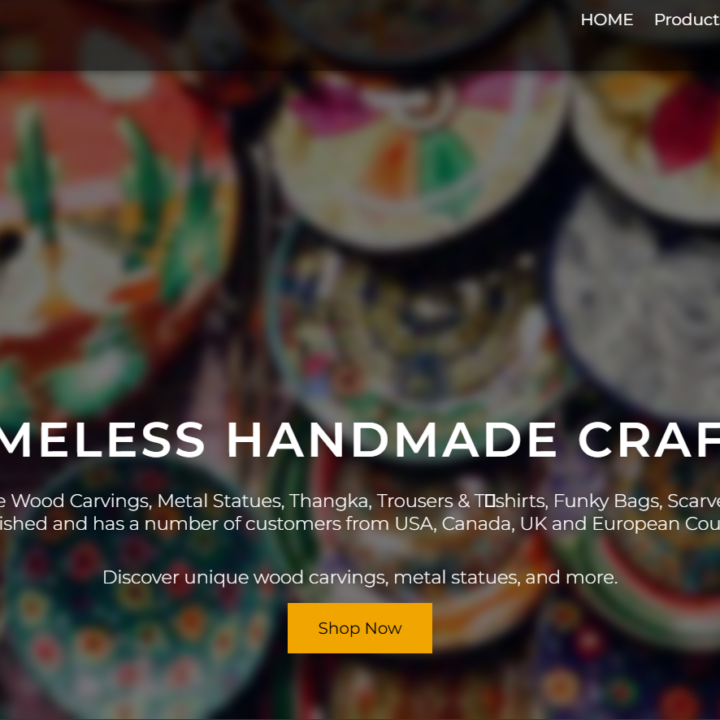This screenshot has width=720, height=720.
Task: Click the words Metal Statues in description
Action: [219, 501]
